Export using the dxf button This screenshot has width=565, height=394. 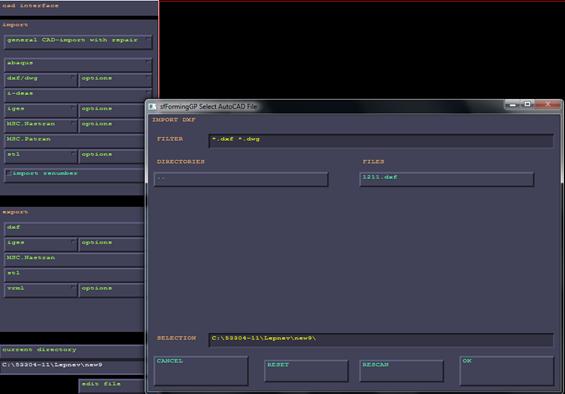point(74,229)
